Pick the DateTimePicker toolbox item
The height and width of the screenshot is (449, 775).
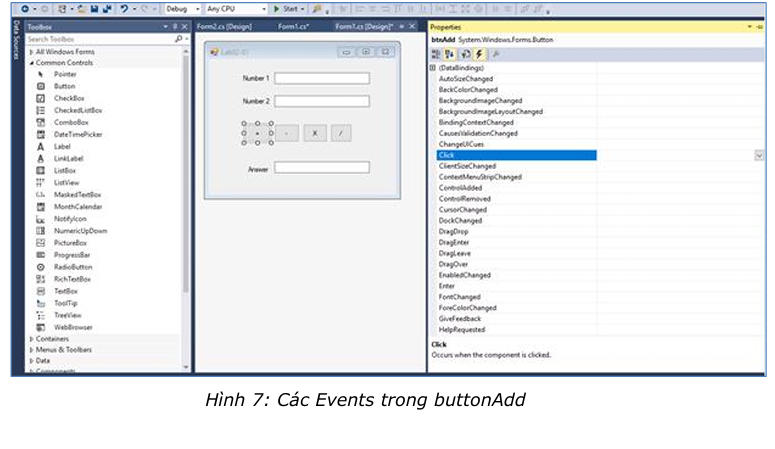click(x=77, y=134)
